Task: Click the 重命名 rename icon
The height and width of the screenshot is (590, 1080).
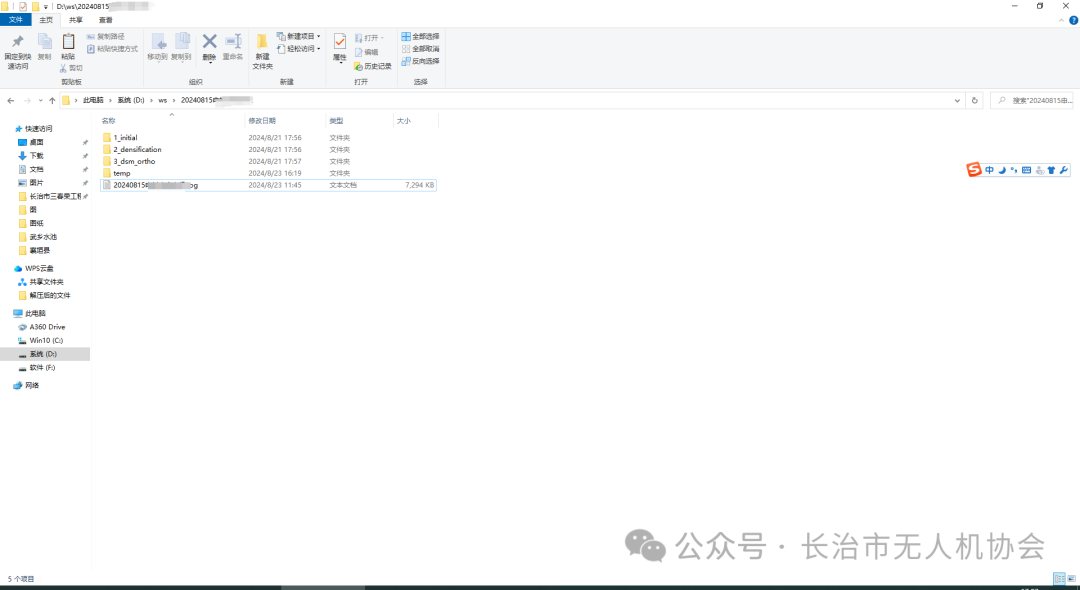Action: coord(233,41)
